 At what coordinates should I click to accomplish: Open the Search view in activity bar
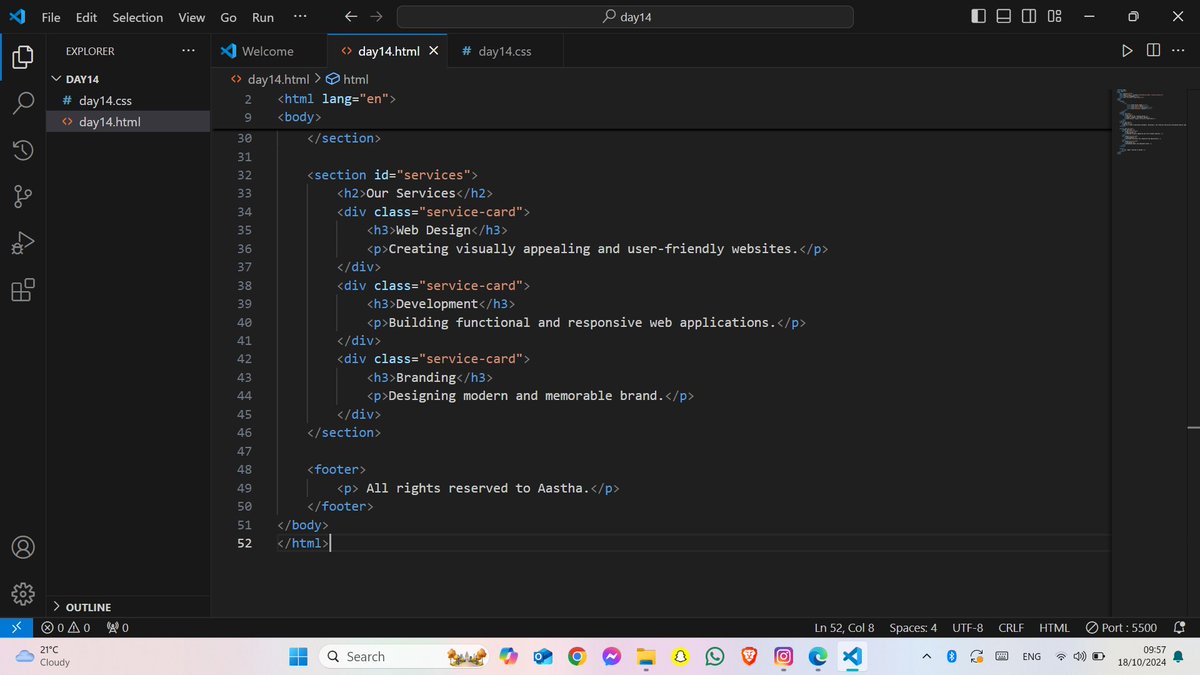22,104
